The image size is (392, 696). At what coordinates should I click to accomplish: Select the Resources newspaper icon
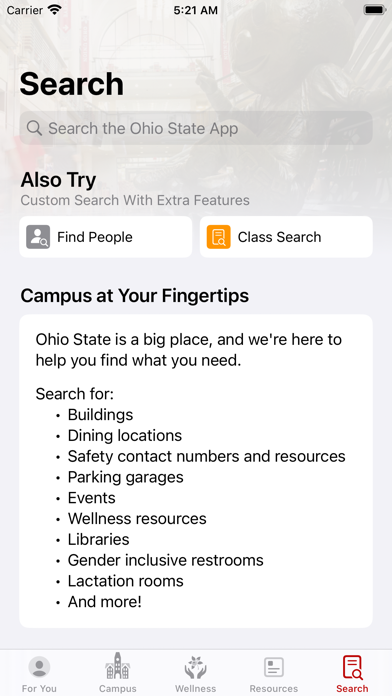point(274,667)
